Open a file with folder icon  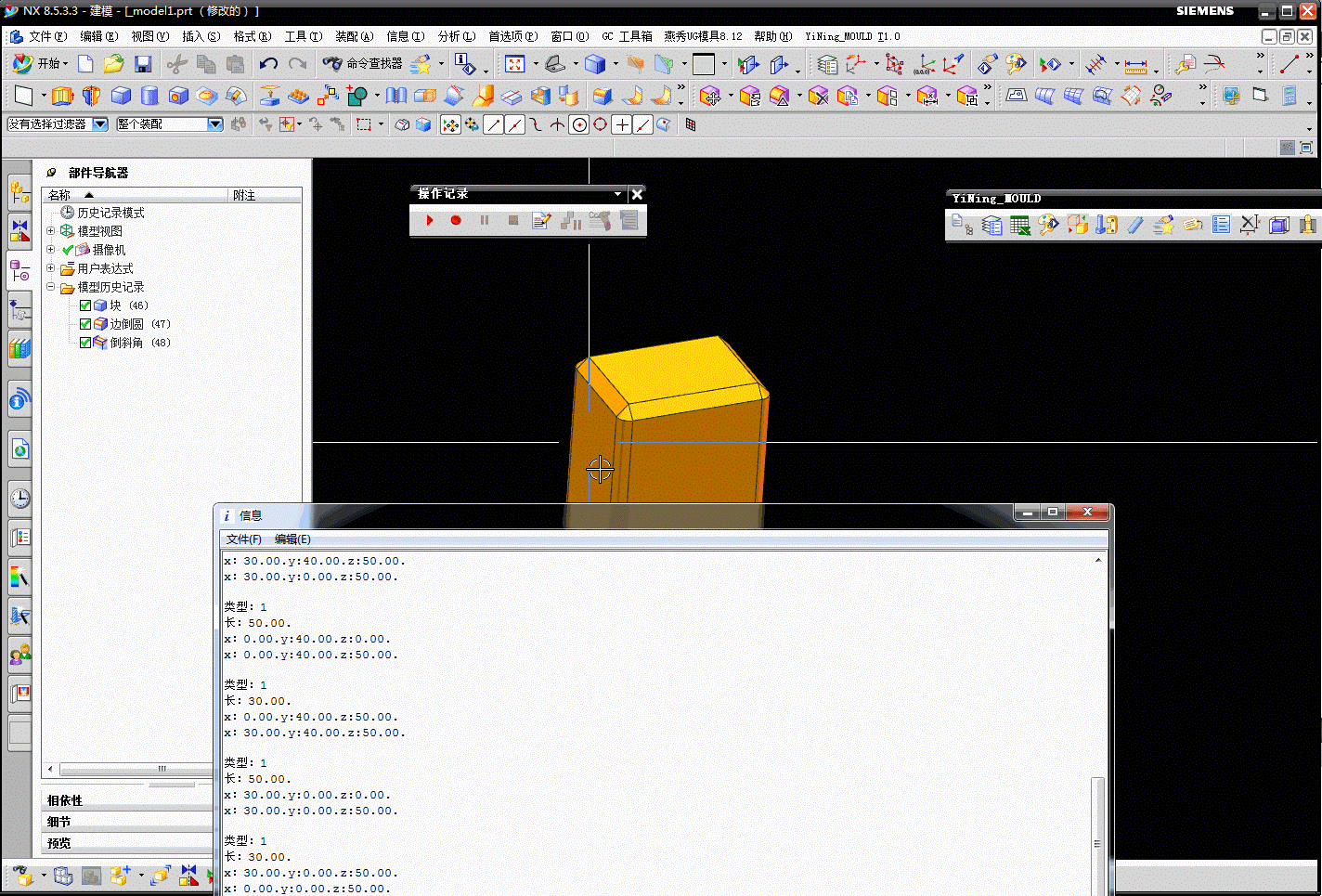114,64
